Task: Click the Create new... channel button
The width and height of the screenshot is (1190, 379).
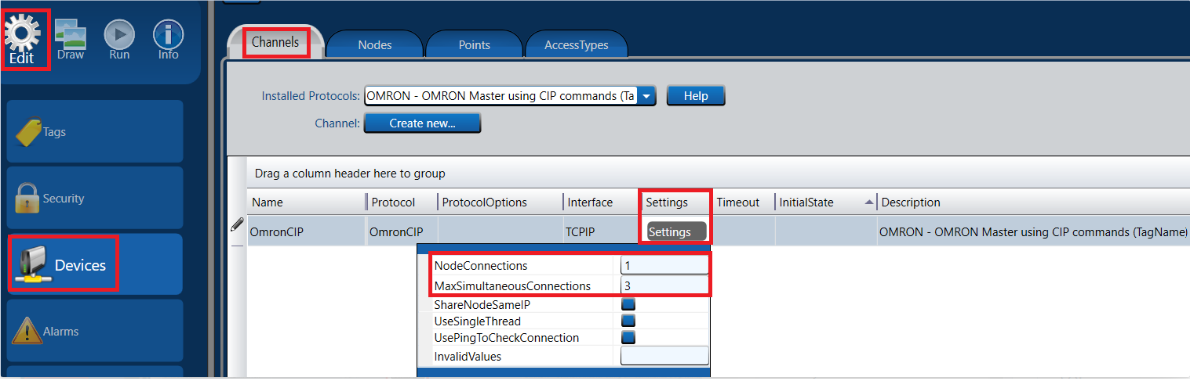Action: [x=422, y=122]
